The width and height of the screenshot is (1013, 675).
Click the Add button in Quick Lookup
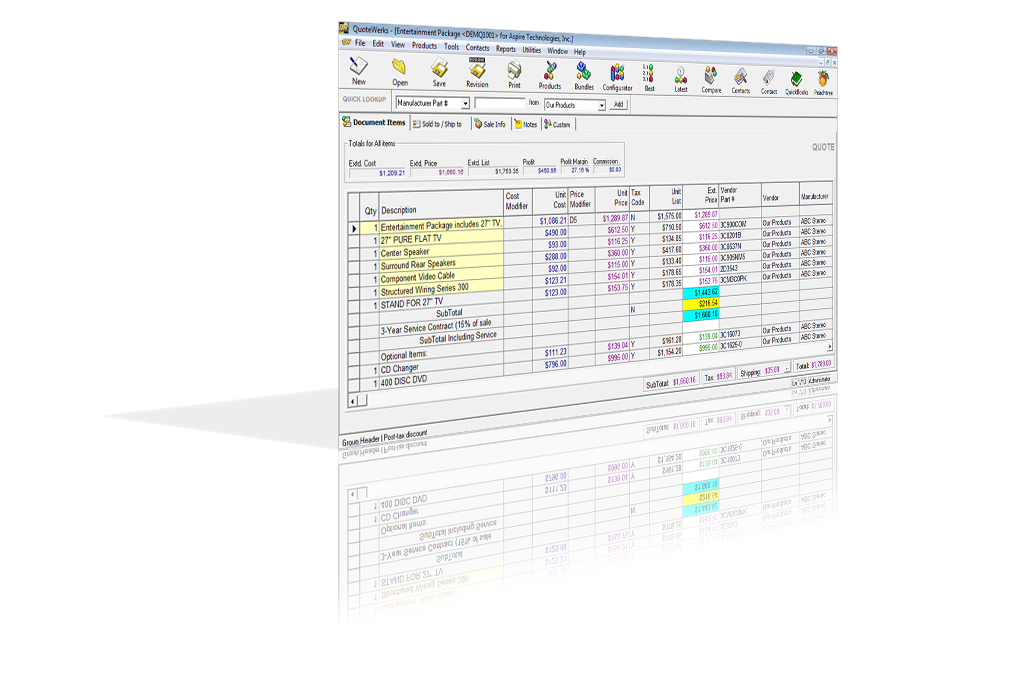(x=618, y=104)
